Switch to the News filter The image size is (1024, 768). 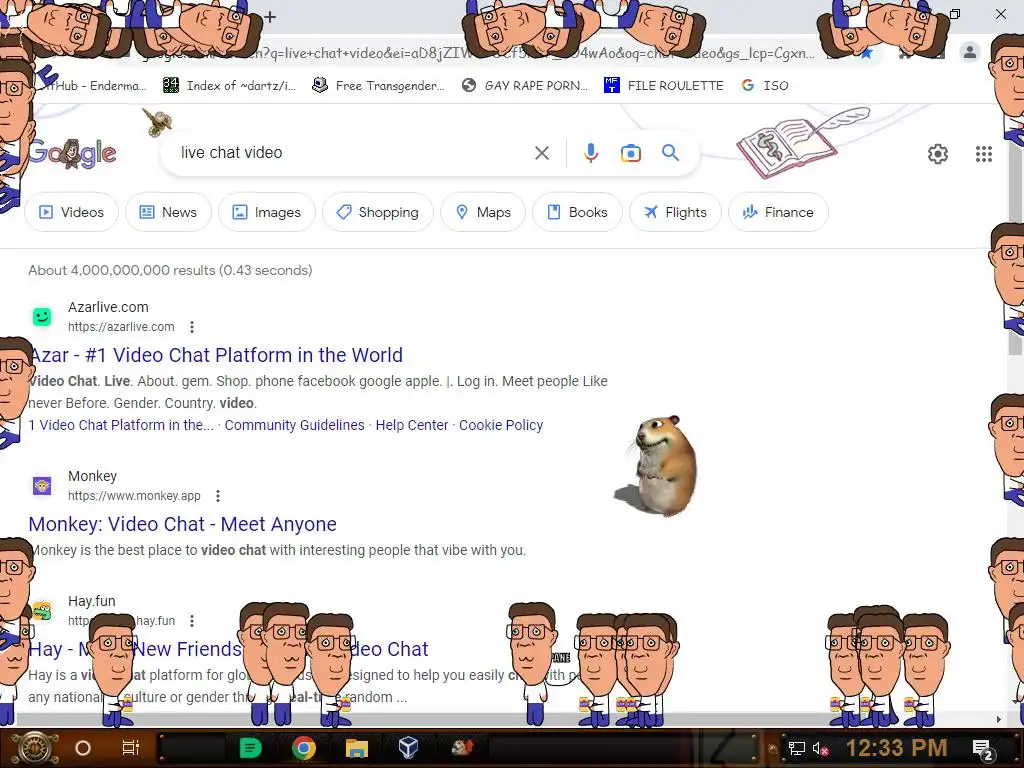168,212
